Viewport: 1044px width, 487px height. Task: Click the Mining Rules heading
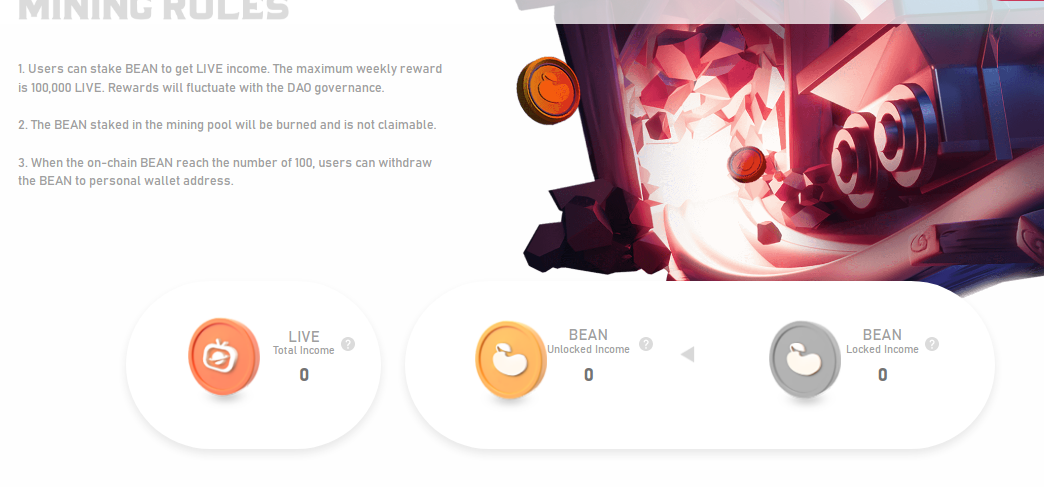point(154,9)
